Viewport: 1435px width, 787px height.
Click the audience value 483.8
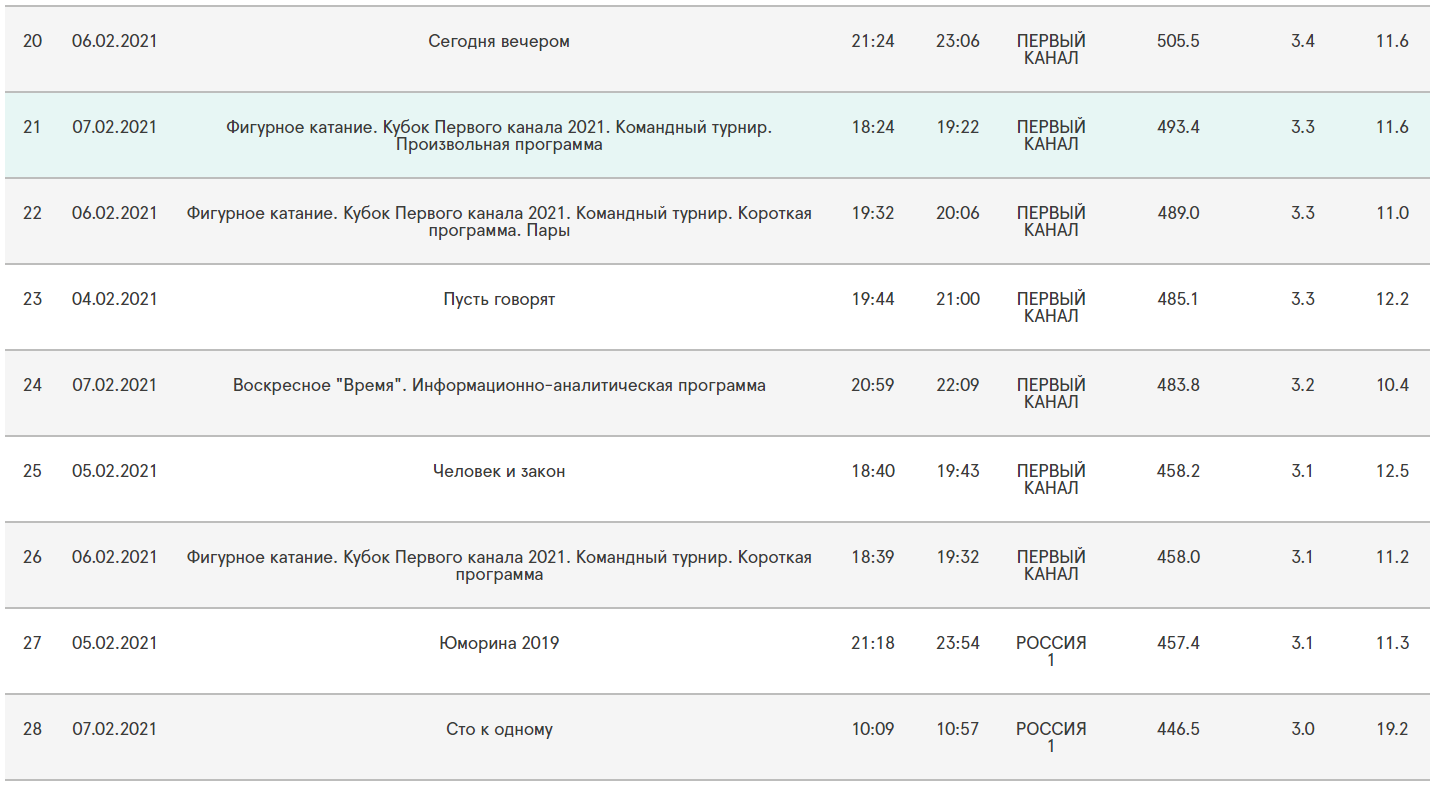[x=1178, y=385]
